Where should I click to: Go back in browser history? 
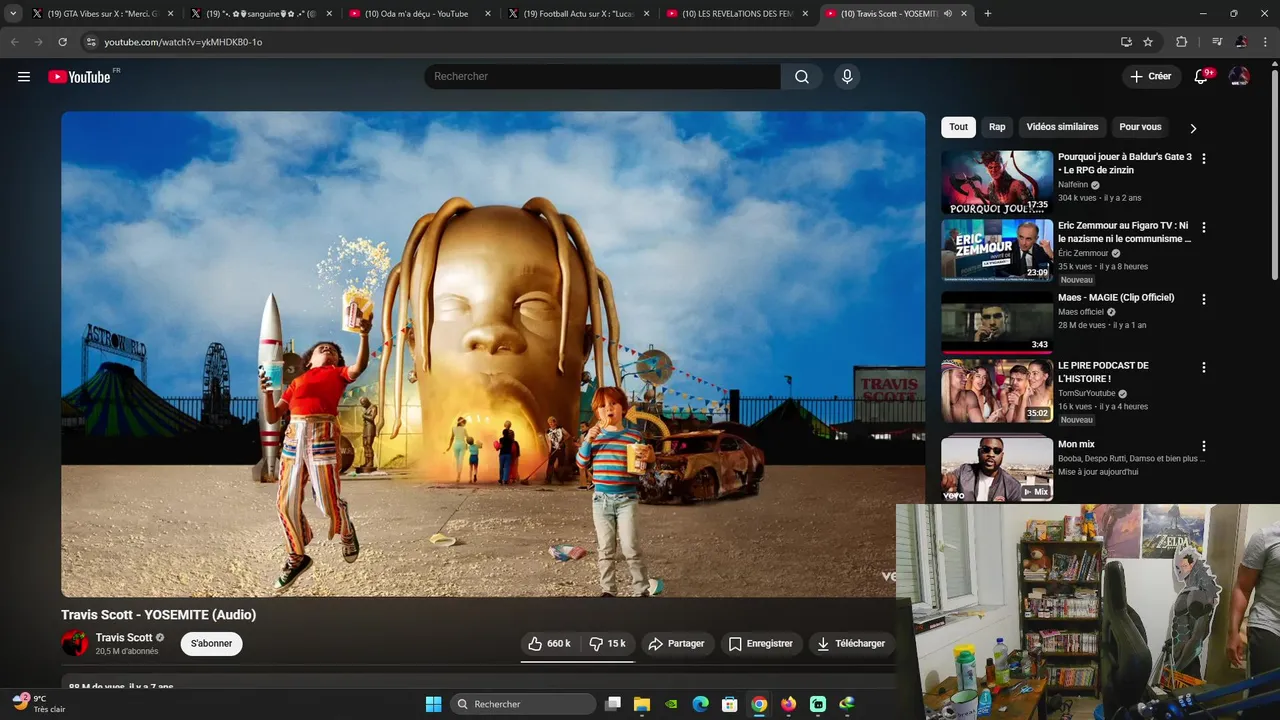[x=14, y=42]
